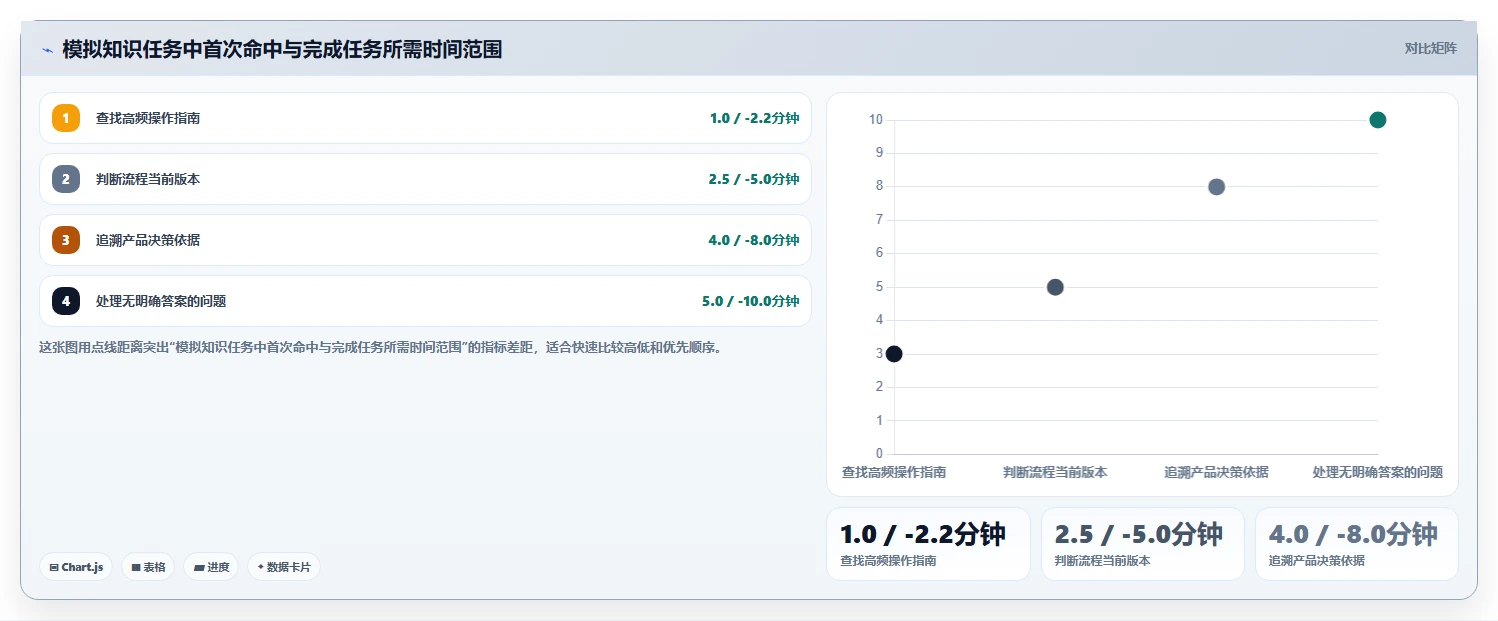Click the x-axis label 判断流程当前版本
Viewport: 1498px width, 621px height.
click(x=1055, y=472)
